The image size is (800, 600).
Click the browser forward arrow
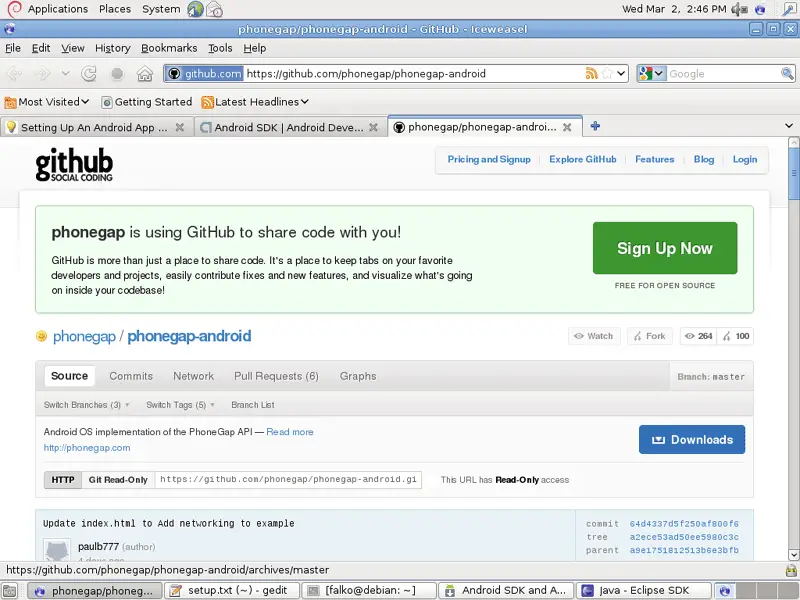42,74
